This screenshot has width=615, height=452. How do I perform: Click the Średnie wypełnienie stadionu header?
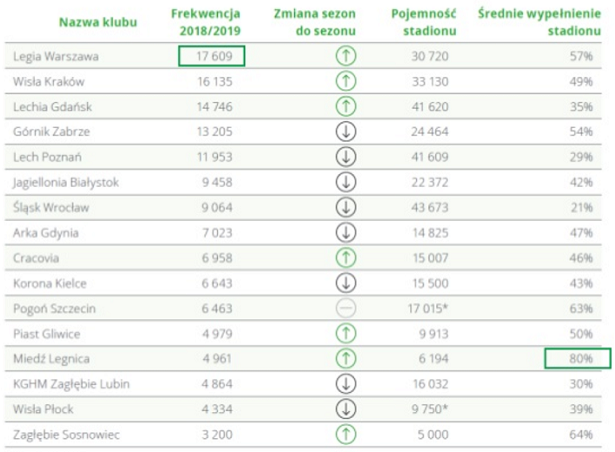(539, 22)
